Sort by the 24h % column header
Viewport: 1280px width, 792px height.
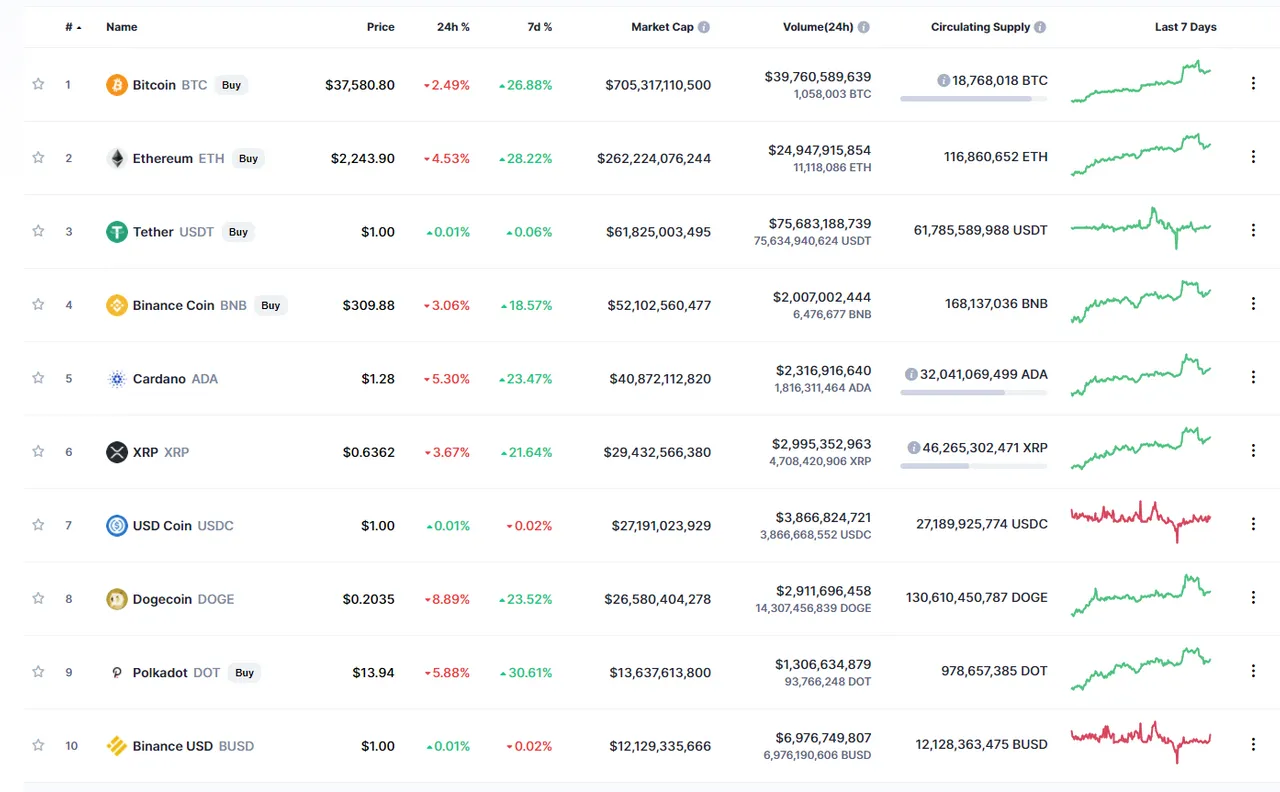tap(454, 27)
